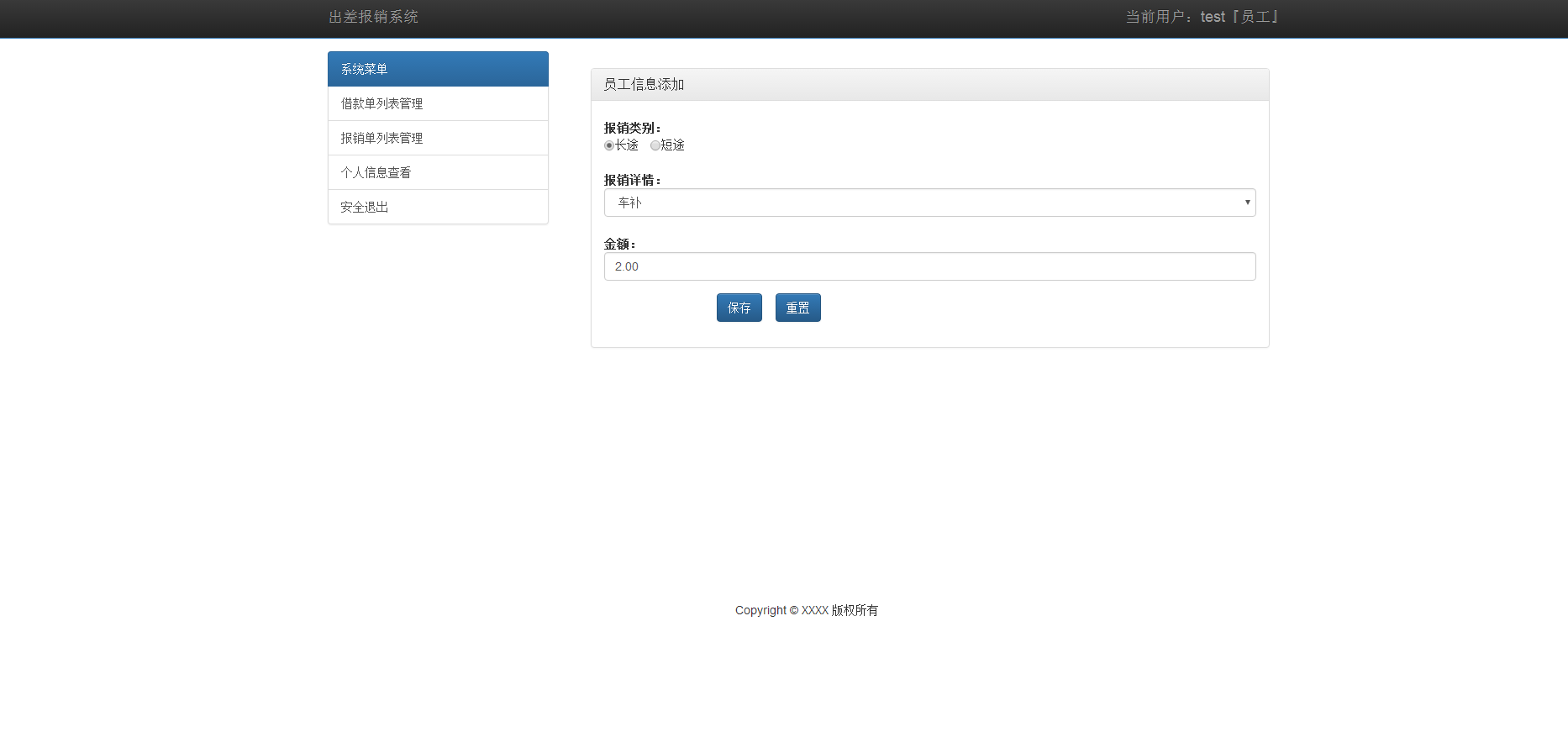Click the 出差报销系统 brand link
This screenshot has width=1568, height=737.
point(373,17)
